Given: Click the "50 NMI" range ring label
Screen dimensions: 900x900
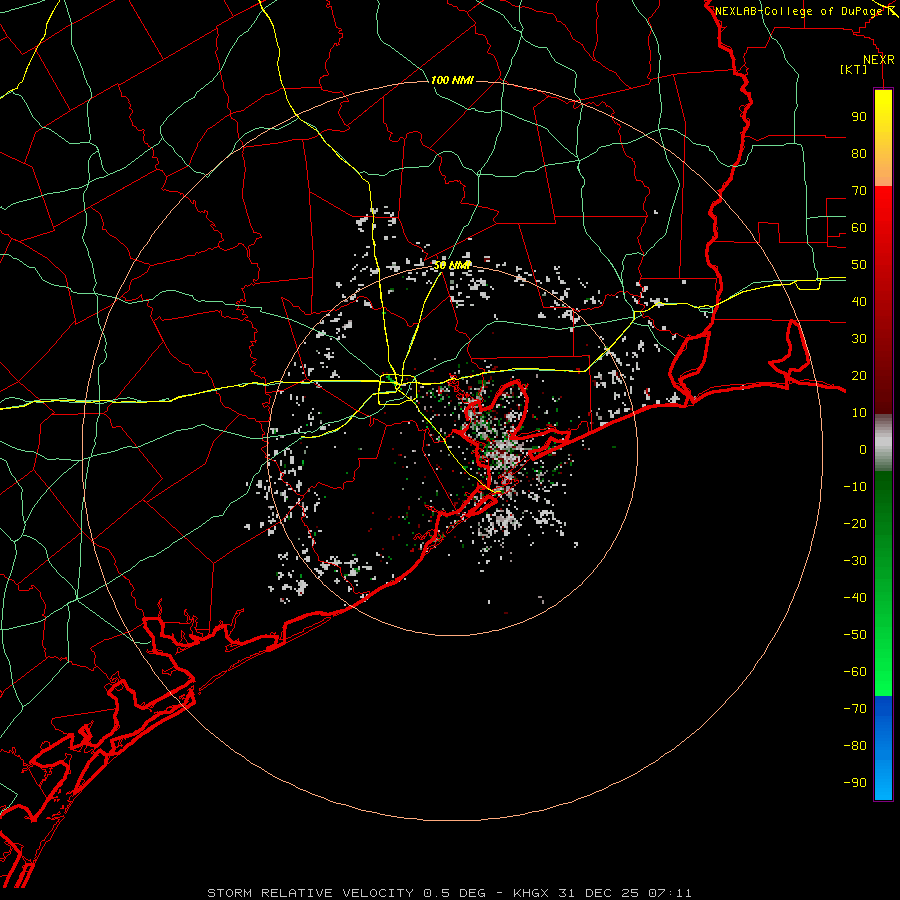Looking at the screenshot, I should coord(452,265).
